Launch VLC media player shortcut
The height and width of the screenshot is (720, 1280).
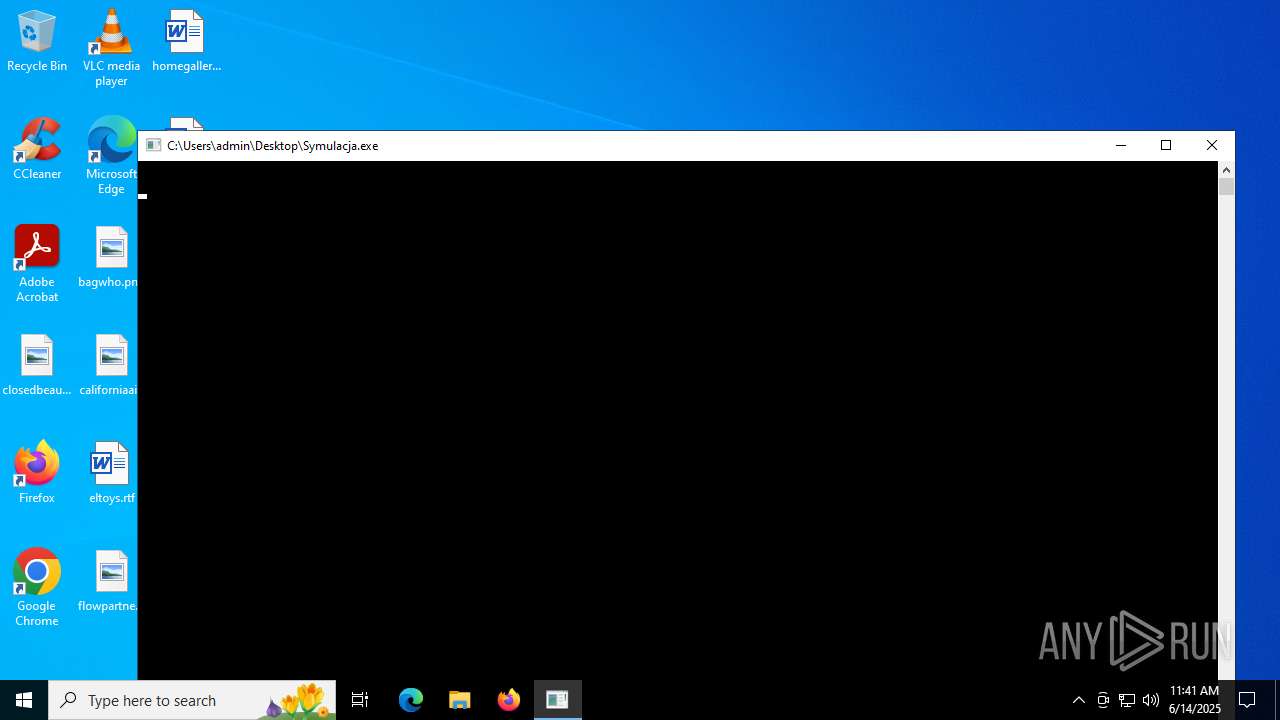[111, 48]
